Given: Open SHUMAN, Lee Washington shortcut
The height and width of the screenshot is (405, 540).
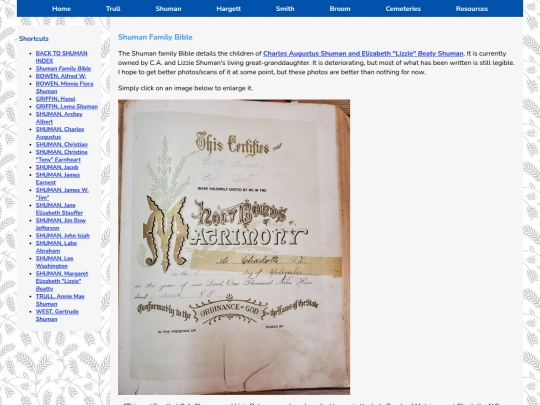Looking at the screenshot, I should click(54, 262).
